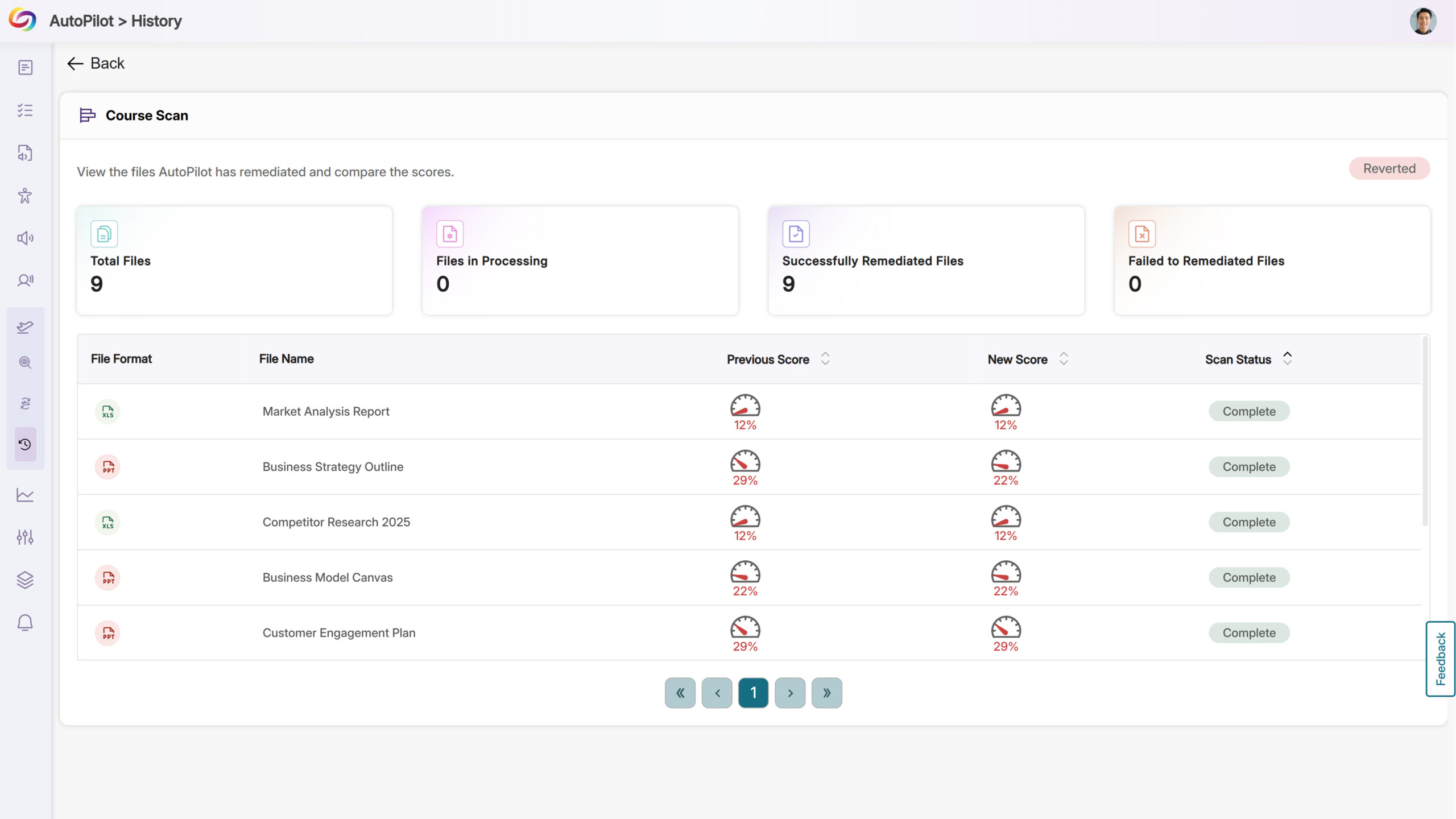Click the stacked layers sidebar icon
Viewport: 1456px width, 819px height.
coord(25,580)
